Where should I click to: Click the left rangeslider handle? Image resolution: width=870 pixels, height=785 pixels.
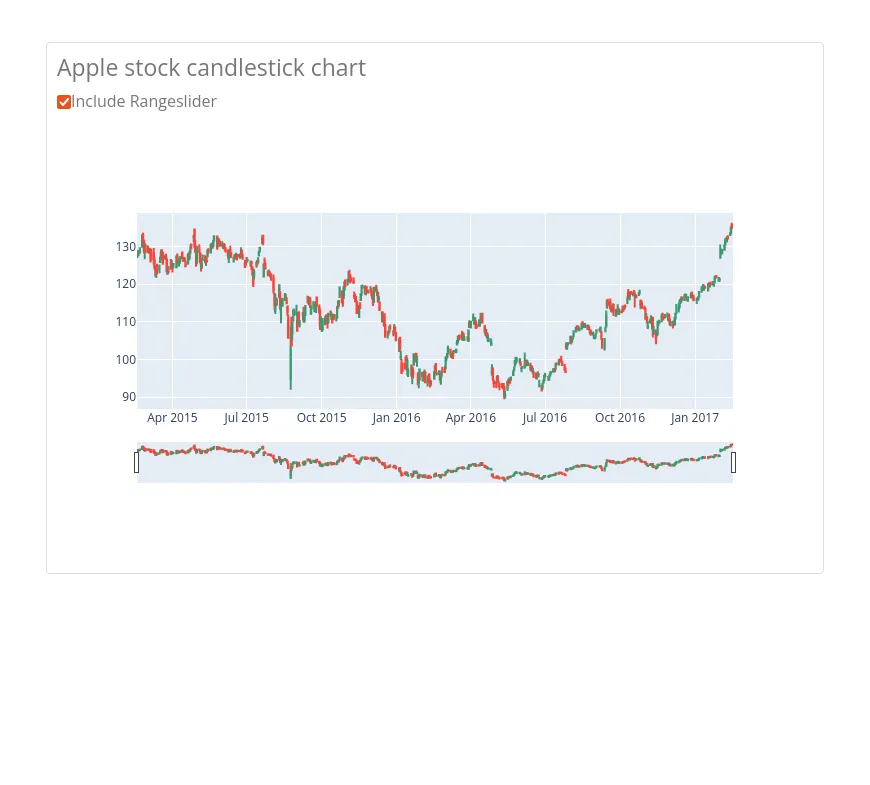point(137,462)
